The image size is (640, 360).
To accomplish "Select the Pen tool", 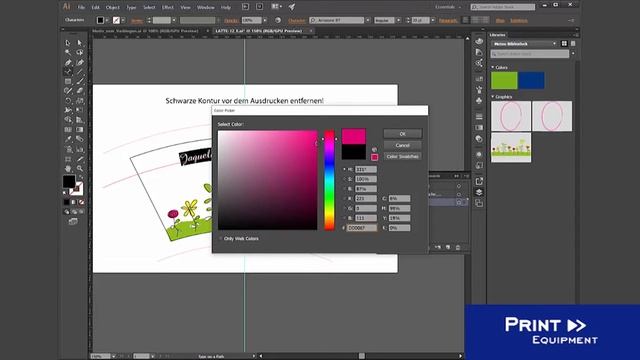I will 68,62.
